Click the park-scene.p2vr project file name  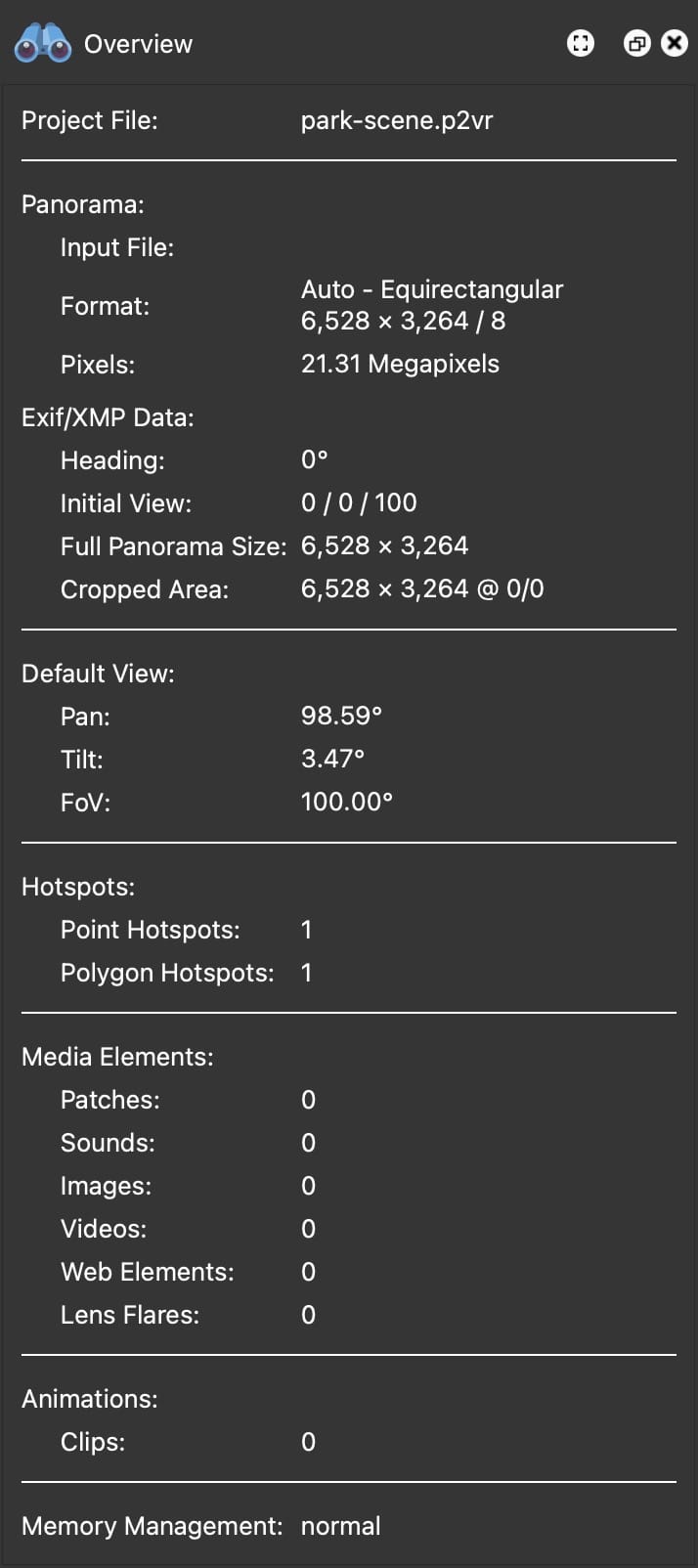(397, 120)
